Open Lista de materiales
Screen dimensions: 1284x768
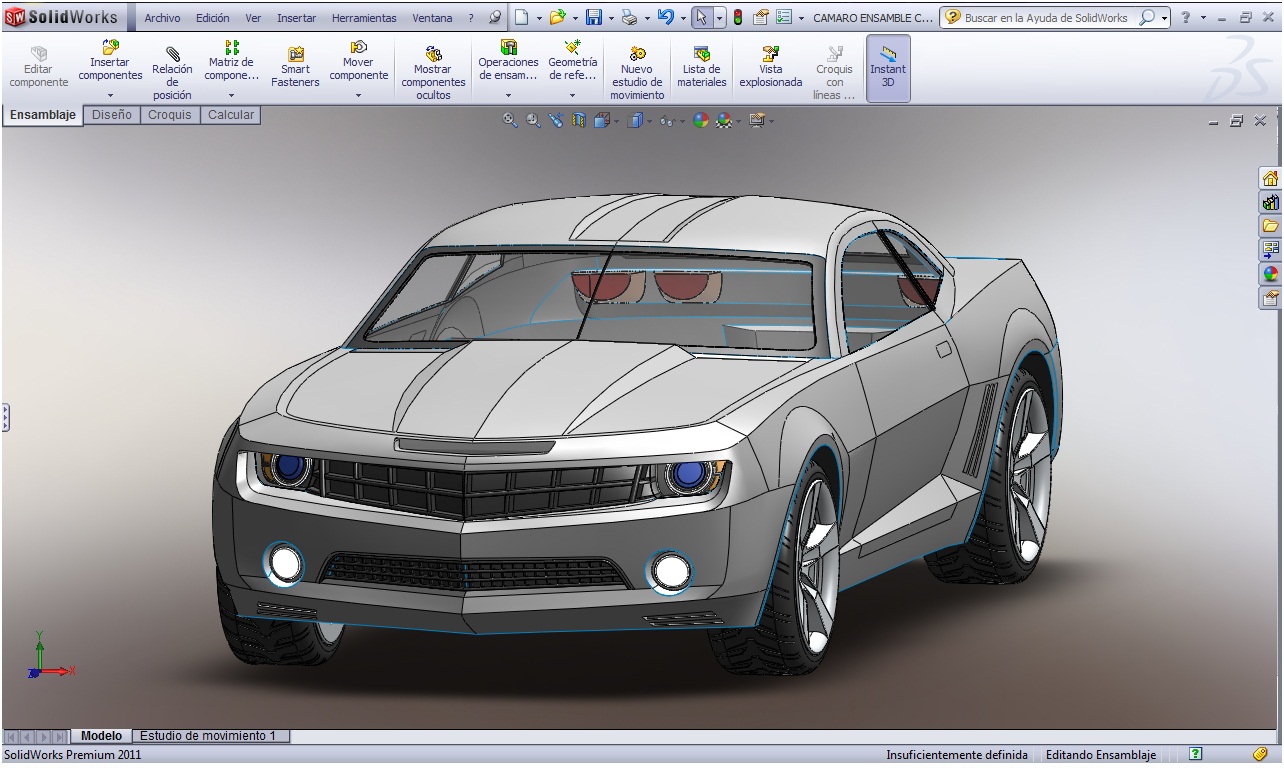[x=702, y=65]
